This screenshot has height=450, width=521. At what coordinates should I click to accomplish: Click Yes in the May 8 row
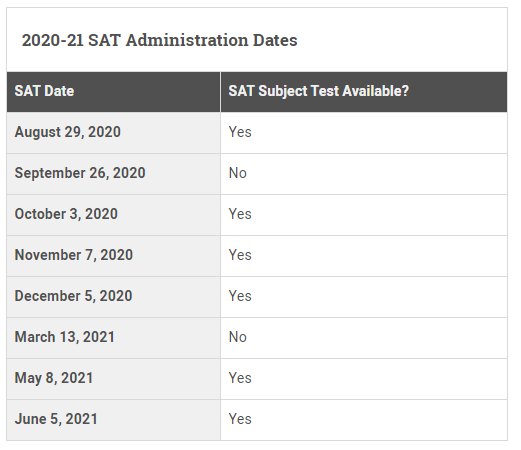point(240,378)
